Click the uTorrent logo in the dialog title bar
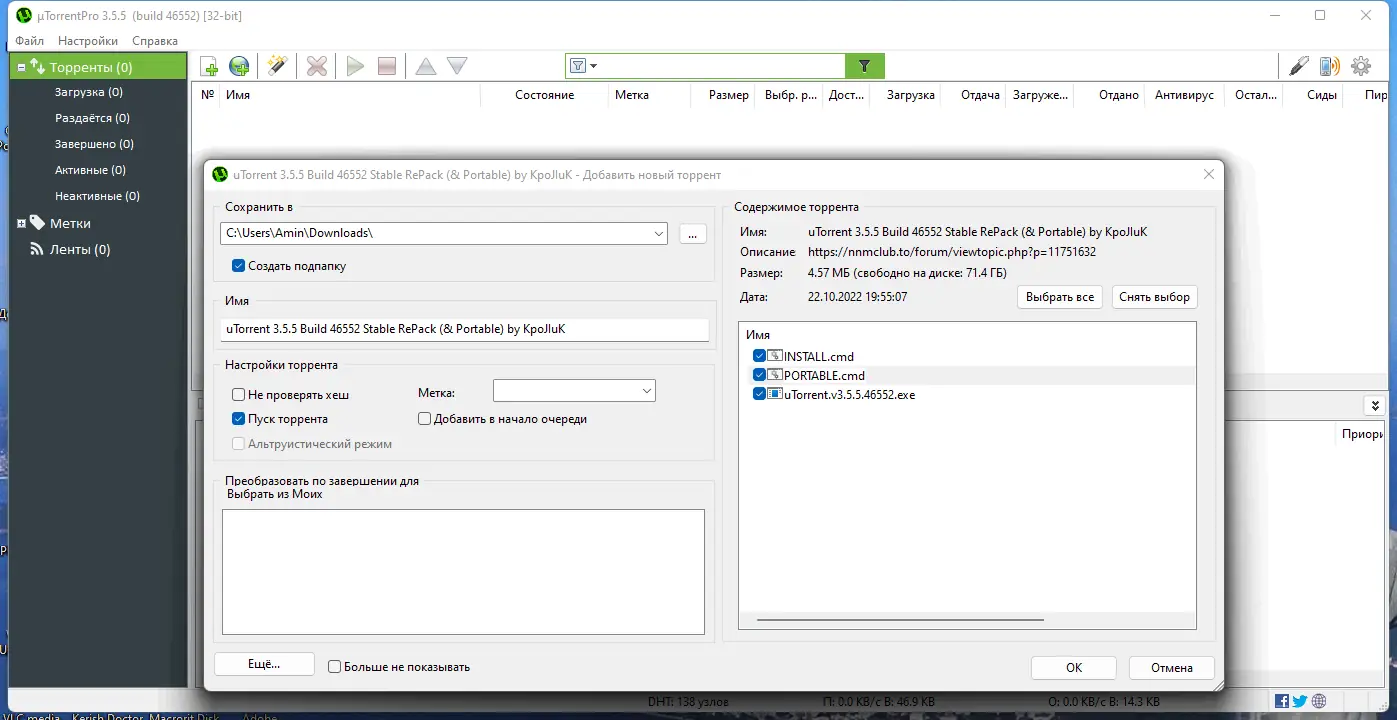Viewport: 1397px width, 720px height. (x=220, y=174)
